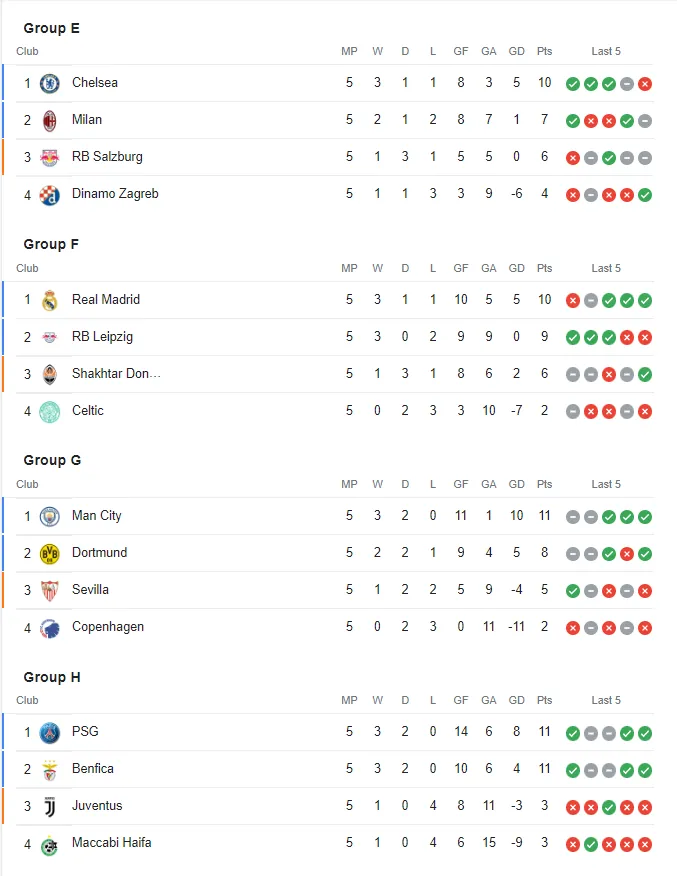The height and width of the screenshot is (876, 677).
Task: Click the Benfica club crest icon
Action: pyautogui.click(x=50, y=769)
